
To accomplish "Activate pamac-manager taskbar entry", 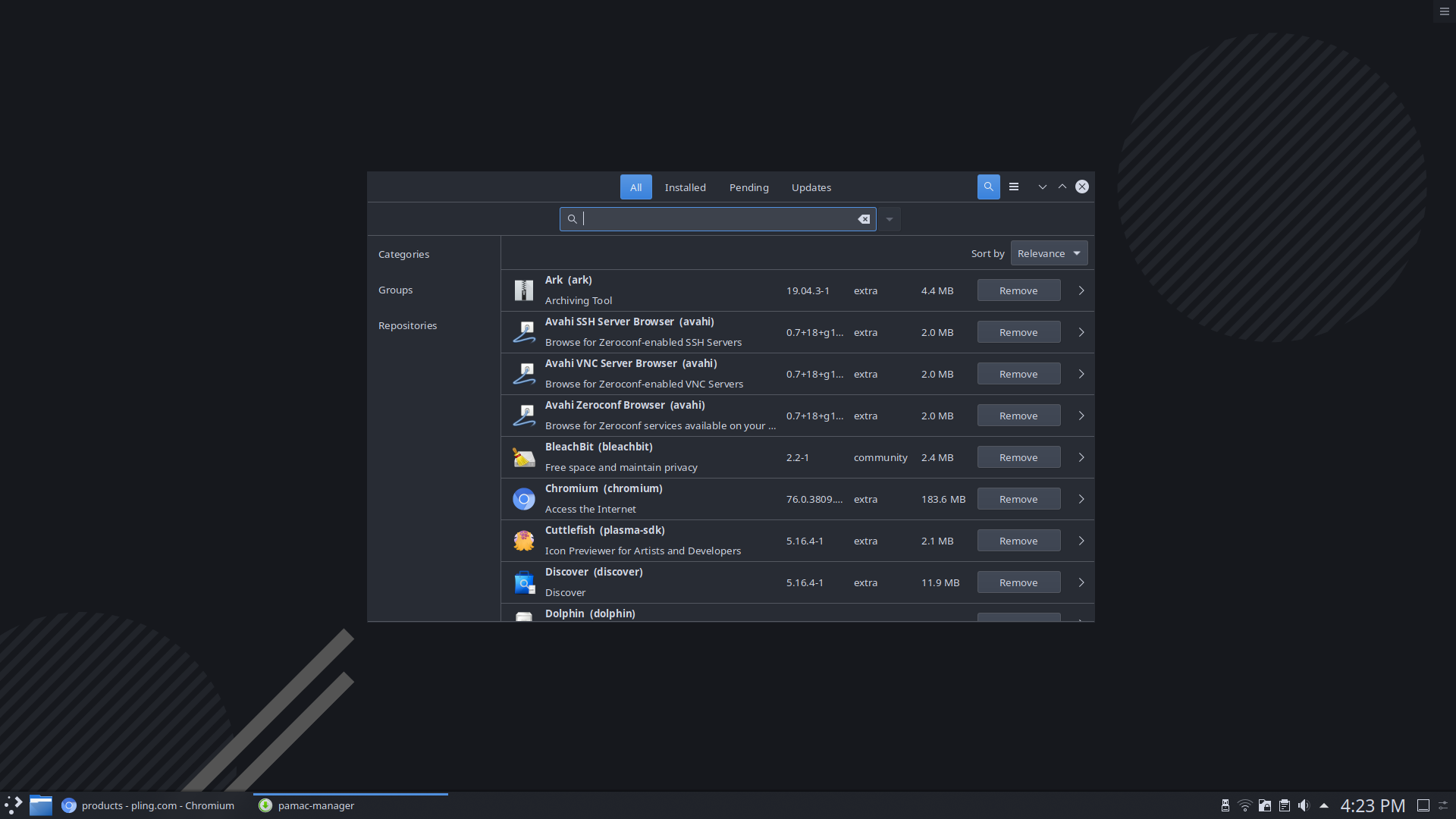I will coord(350,805).
